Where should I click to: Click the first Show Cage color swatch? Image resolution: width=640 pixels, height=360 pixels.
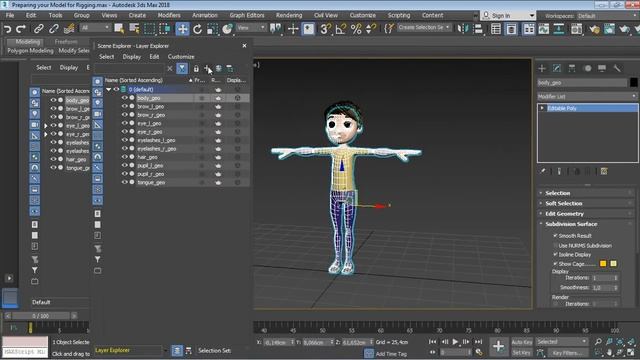(603, 264)
